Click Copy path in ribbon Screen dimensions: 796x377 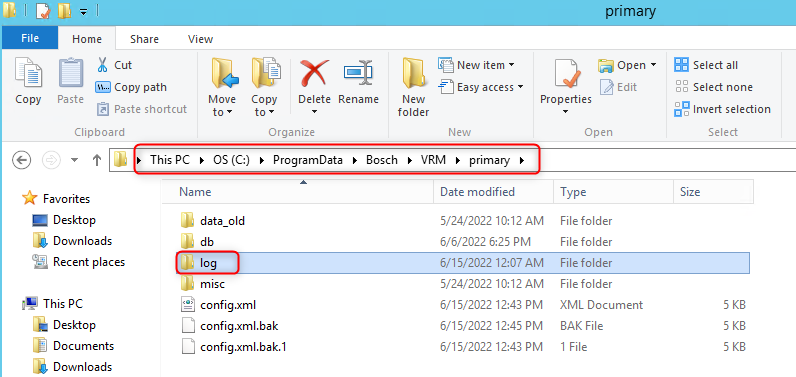[131, 87]
